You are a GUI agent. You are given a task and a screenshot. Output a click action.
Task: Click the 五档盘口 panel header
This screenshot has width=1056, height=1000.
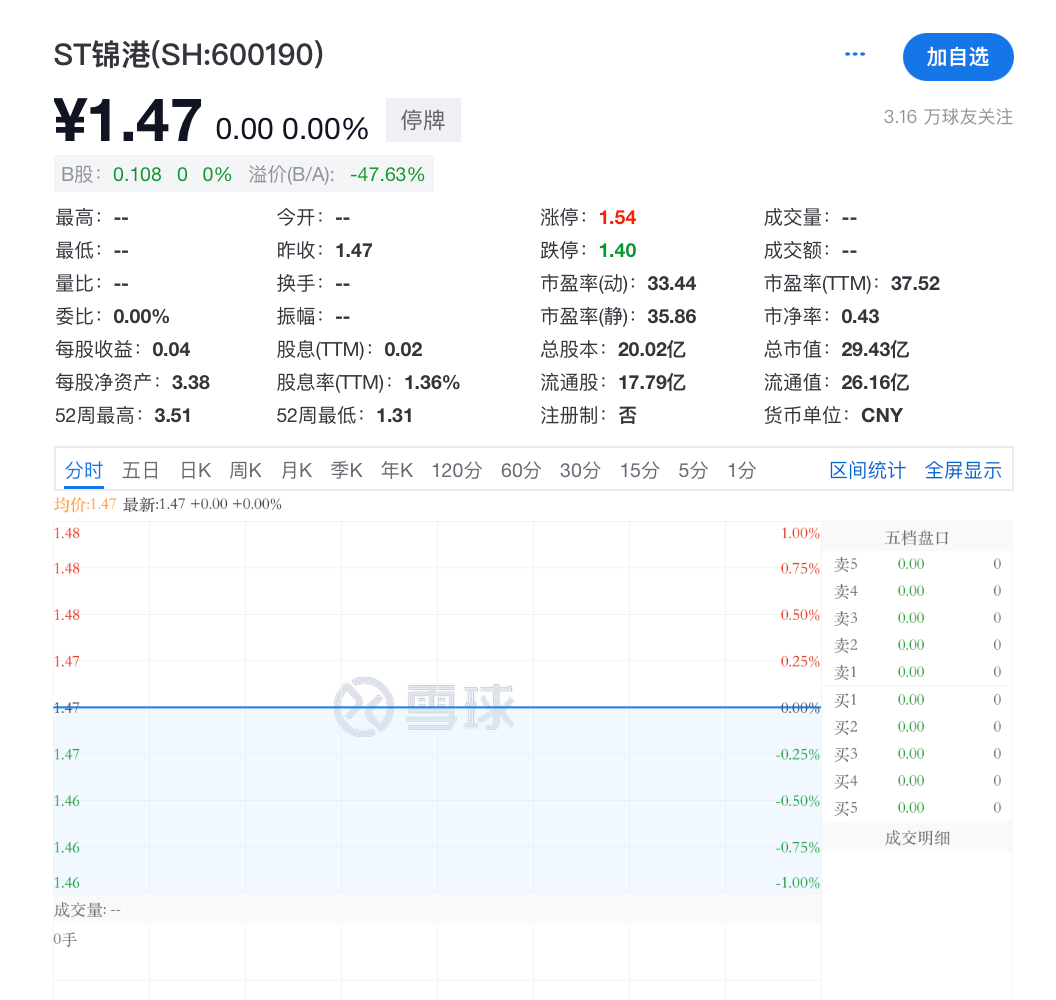[916, 536]
